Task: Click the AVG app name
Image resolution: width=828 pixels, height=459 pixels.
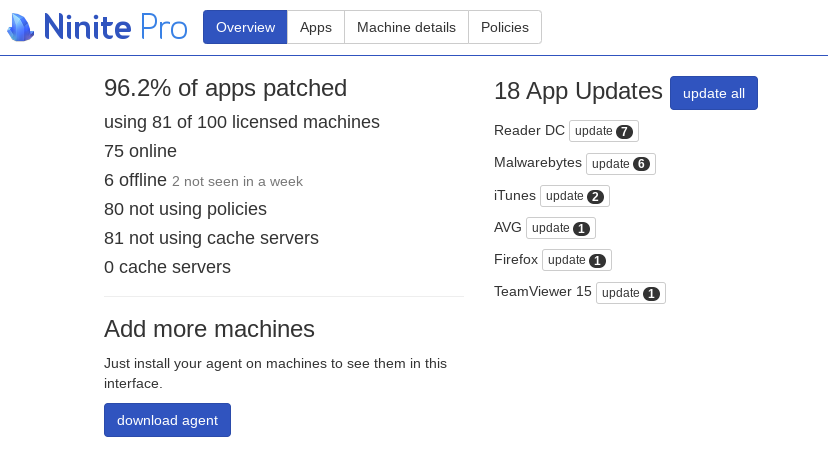Action: click(507, 228)
